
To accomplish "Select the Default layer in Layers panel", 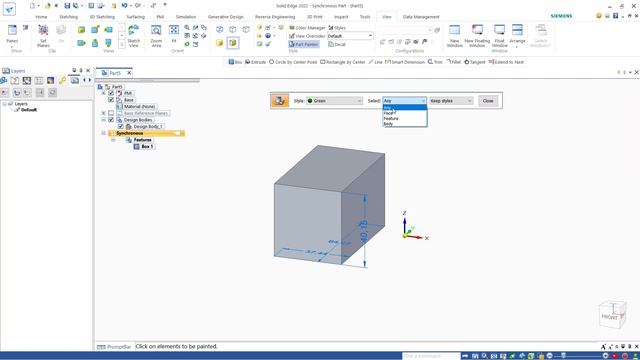I will point(29,110).
